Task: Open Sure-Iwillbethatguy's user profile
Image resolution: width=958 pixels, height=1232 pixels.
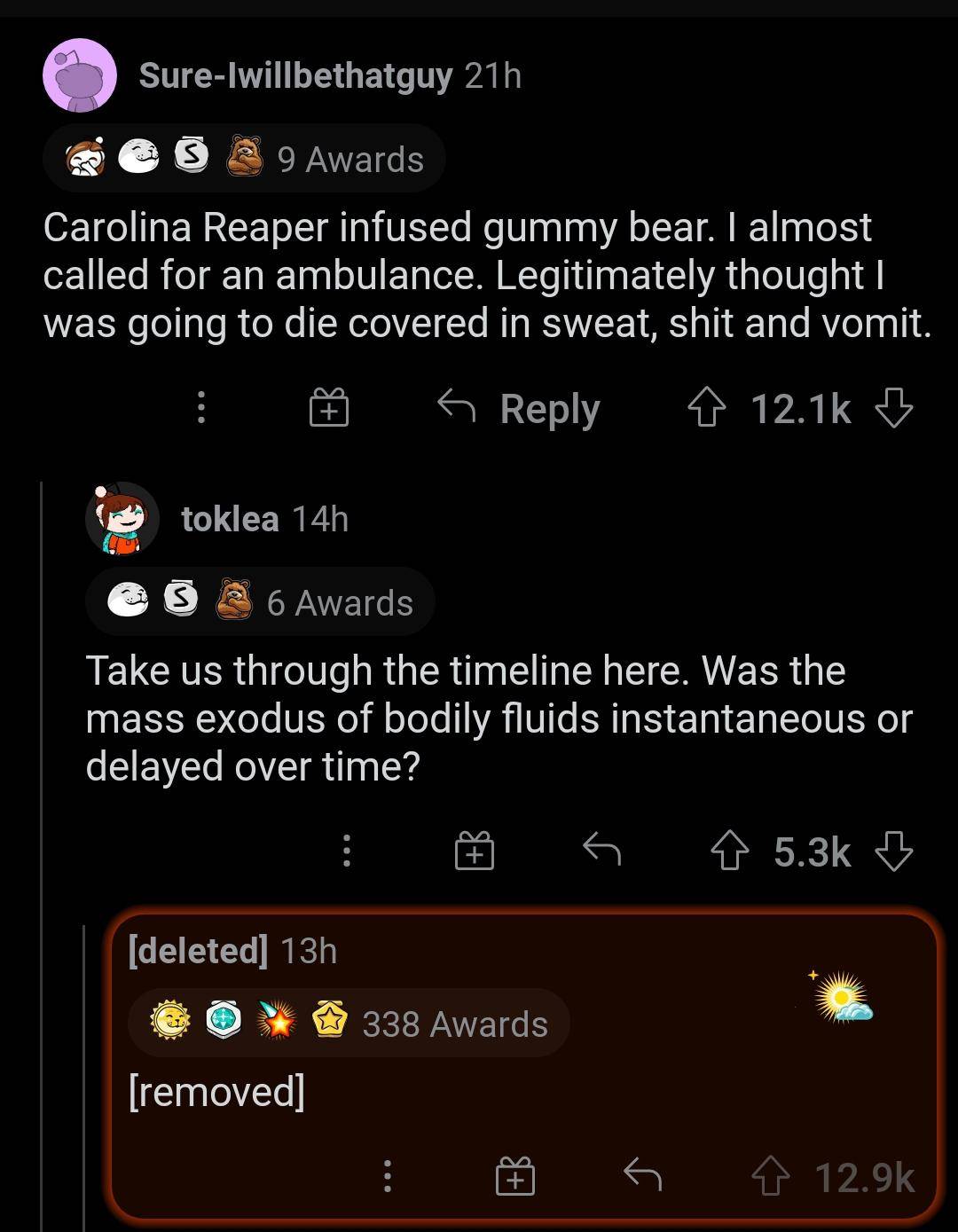Action: (x=295, y=76)
